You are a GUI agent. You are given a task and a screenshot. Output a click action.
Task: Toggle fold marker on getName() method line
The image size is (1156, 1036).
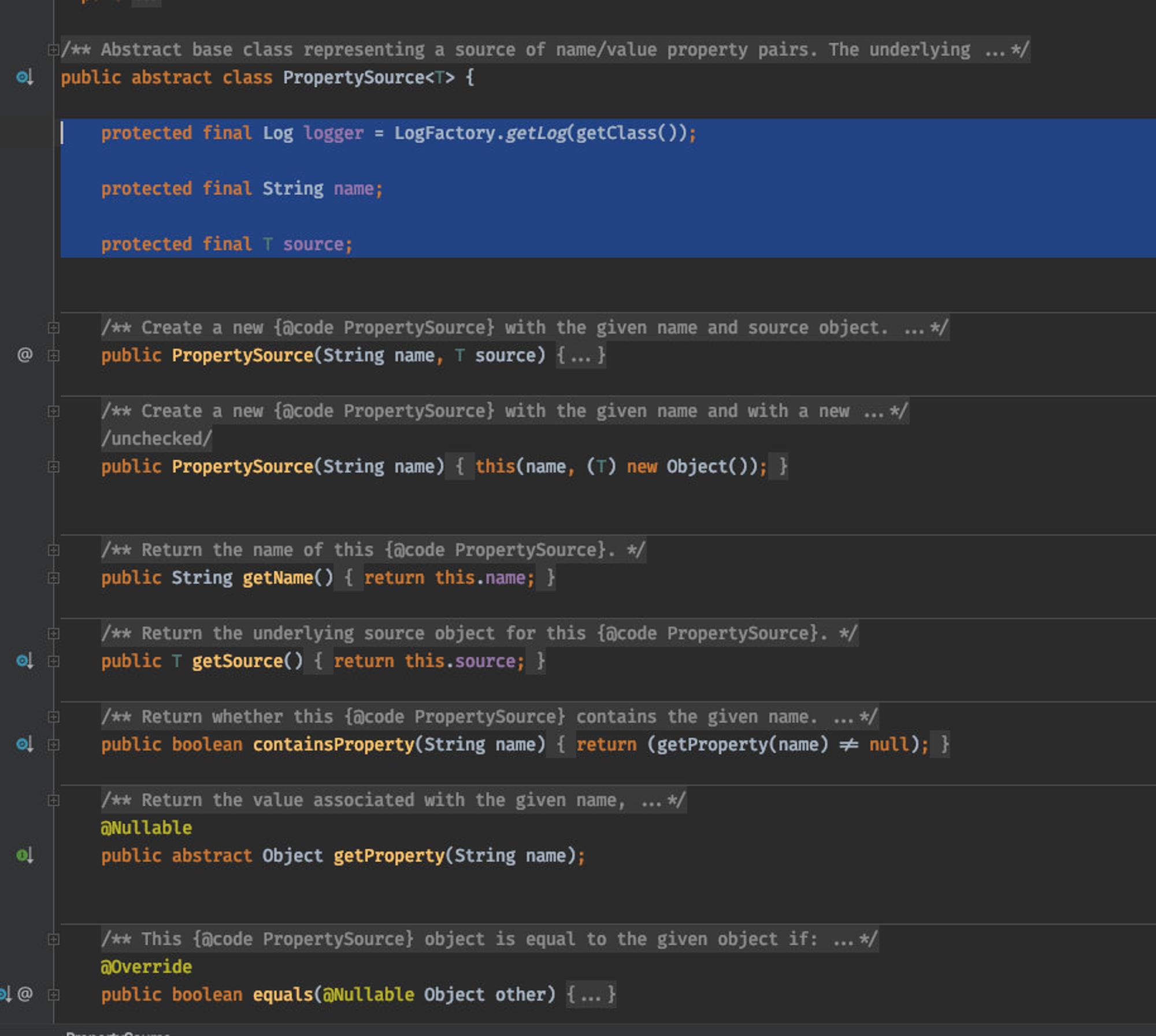53,578
